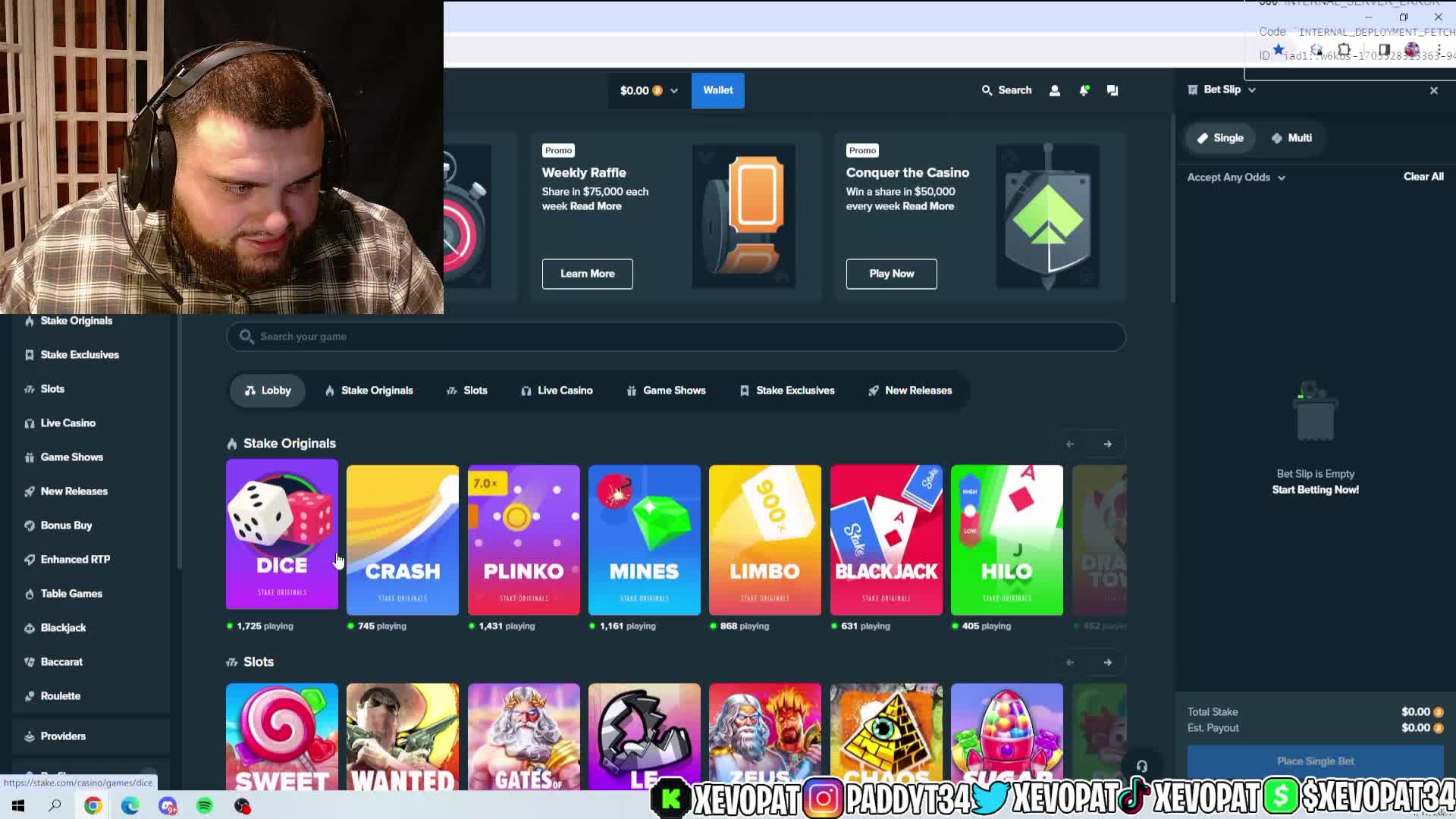
Task: Open Windows Start menu
Action: pyautogui.click(x=18, y=805)
